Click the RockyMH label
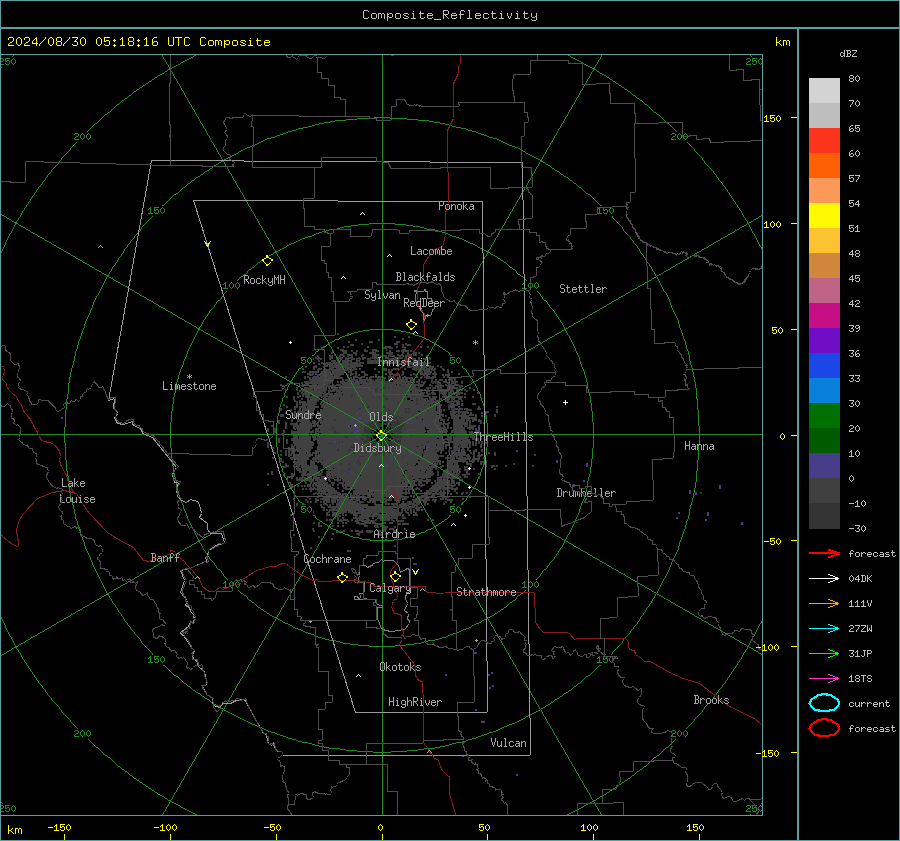Viewport: 900px width, 841px height. tap(264, 280)
